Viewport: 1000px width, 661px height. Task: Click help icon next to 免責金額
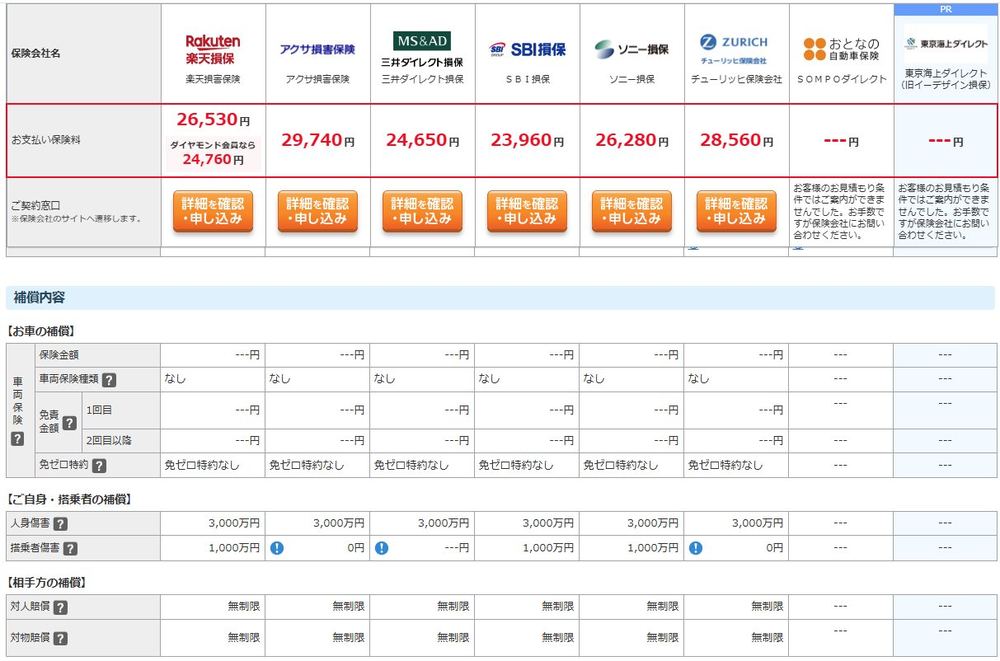coord(70,423)
